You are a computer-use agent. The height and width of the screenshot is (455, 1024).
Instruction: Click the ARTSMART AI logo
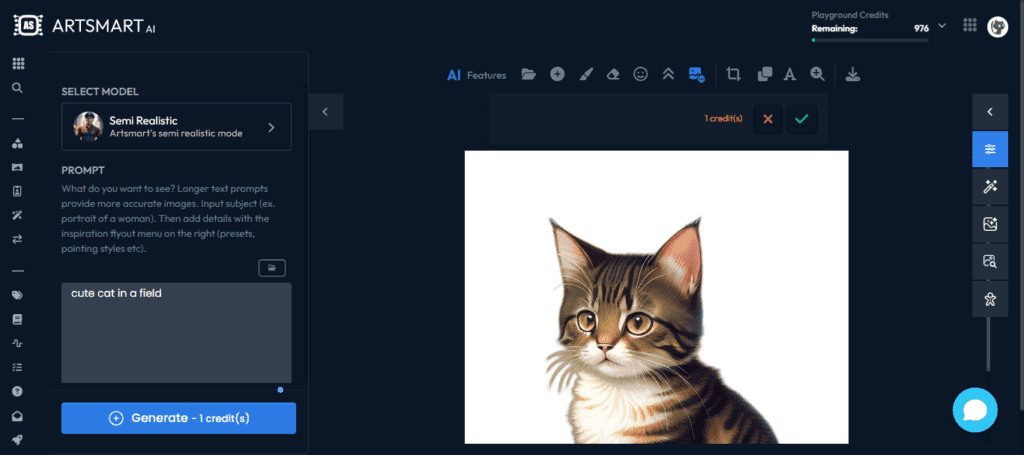pyautogui.click(x=84, y=26)
